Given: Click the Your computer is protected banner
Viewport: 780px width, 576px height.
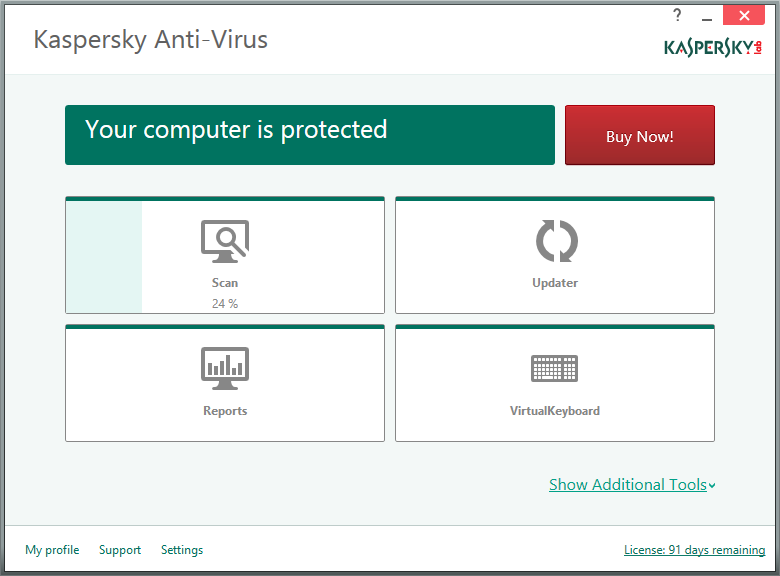Looking at the screenshot, I should coord(310,135).
